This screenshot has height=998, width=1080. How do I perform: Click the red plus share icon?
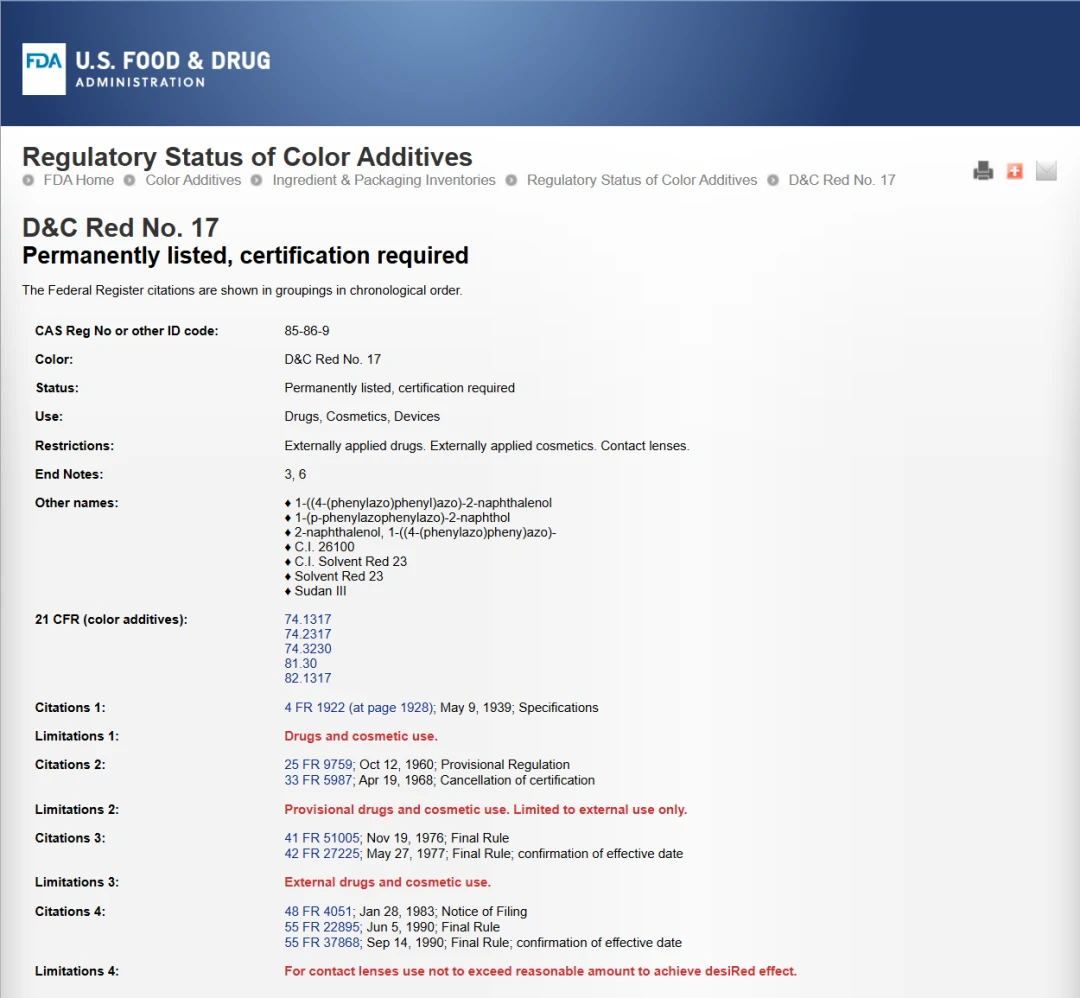[1015, 171]
